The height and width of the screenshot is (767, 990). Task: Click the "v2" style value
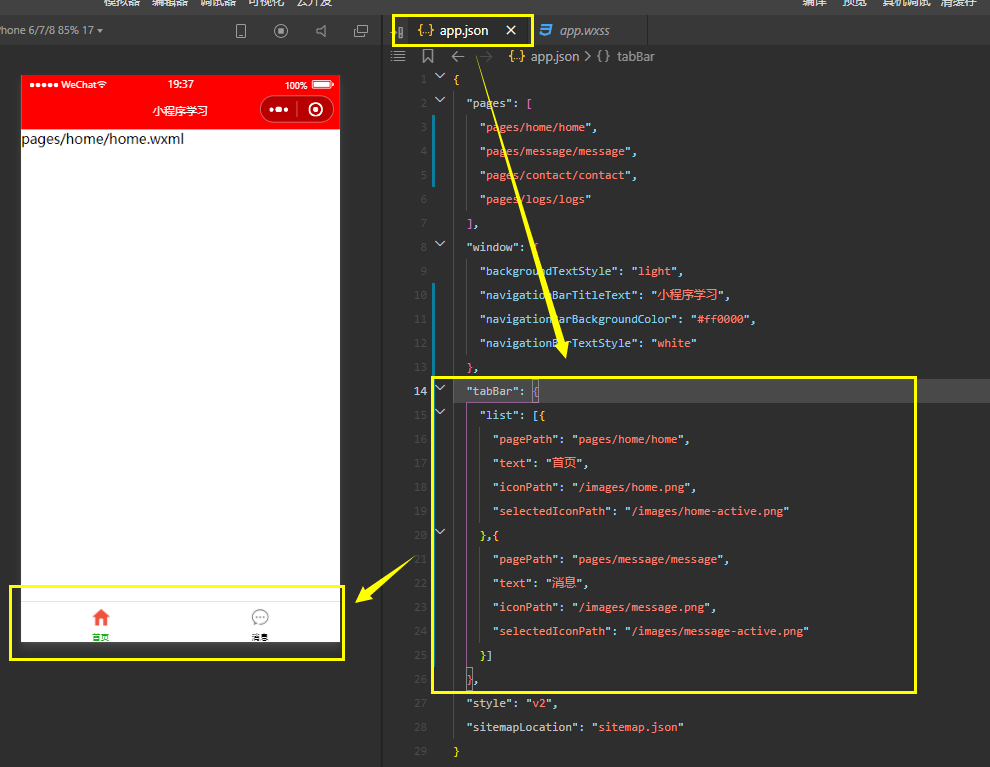tap(539, 703)
